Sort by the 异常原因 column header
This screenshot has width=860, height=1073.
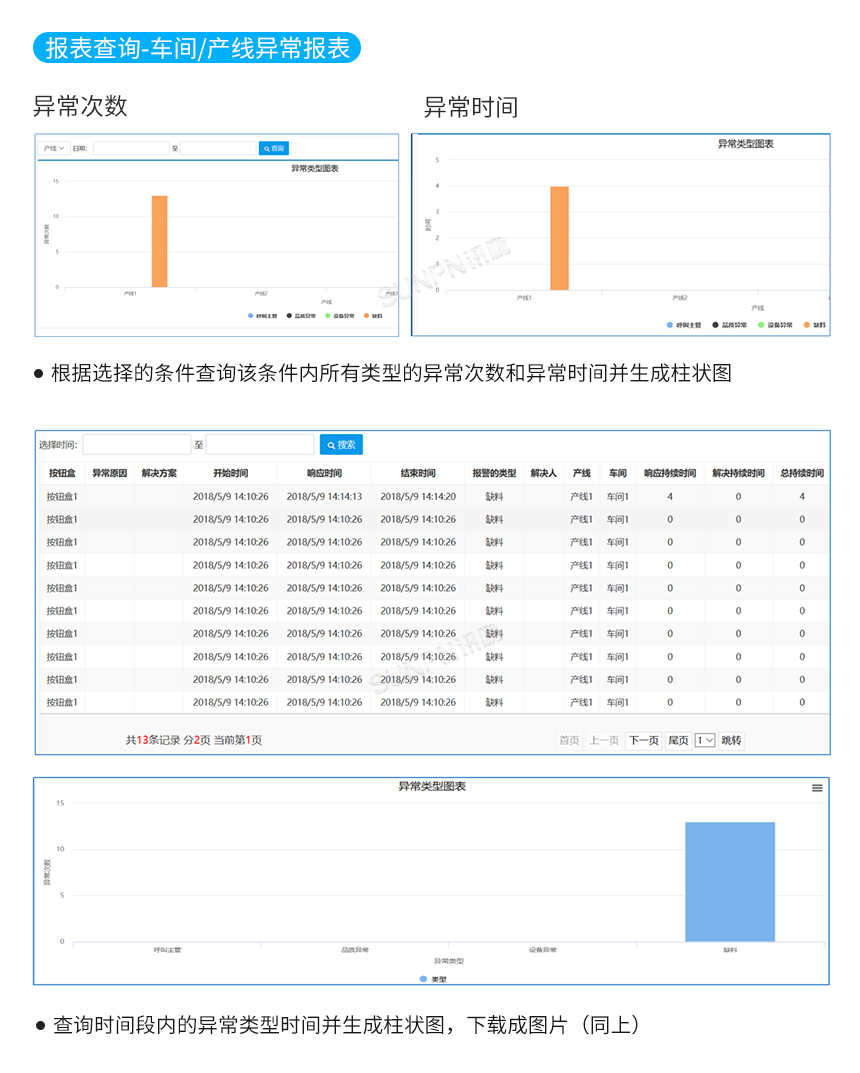tap(109, 474)
